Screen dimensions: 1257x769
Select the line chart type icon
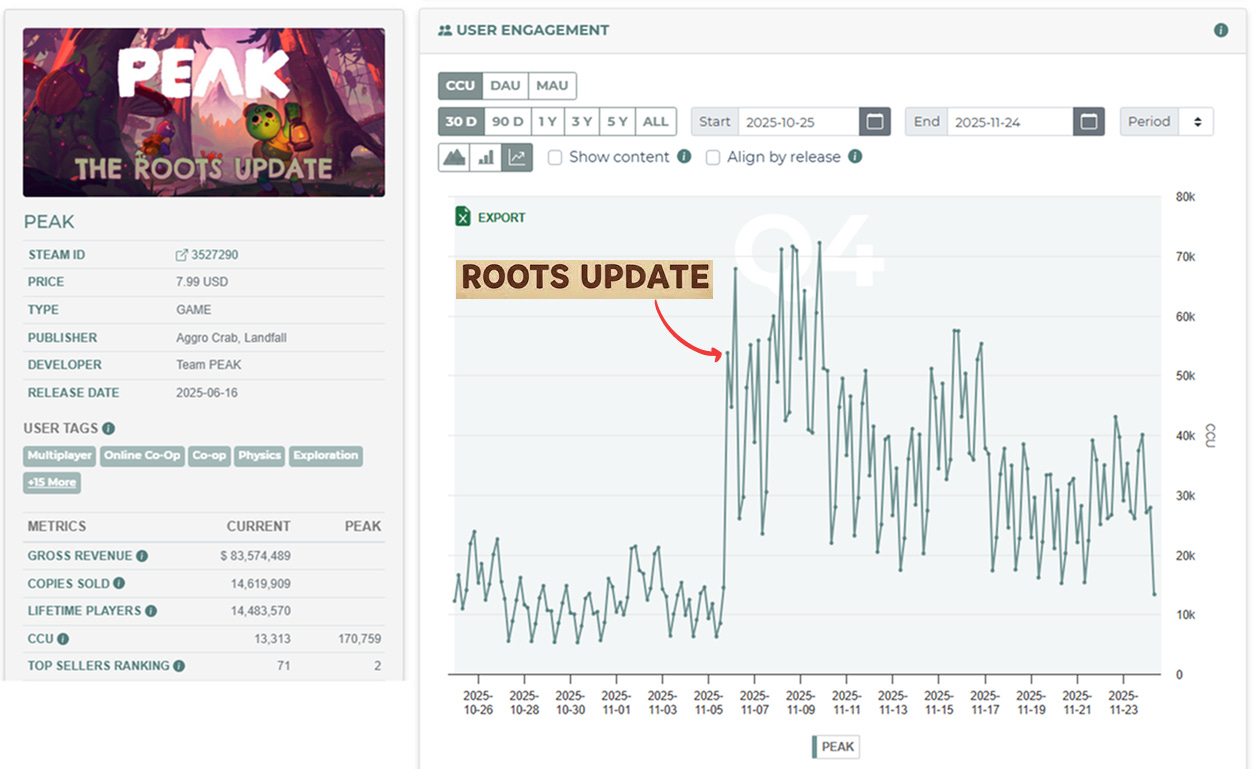[x=517, y=157]
